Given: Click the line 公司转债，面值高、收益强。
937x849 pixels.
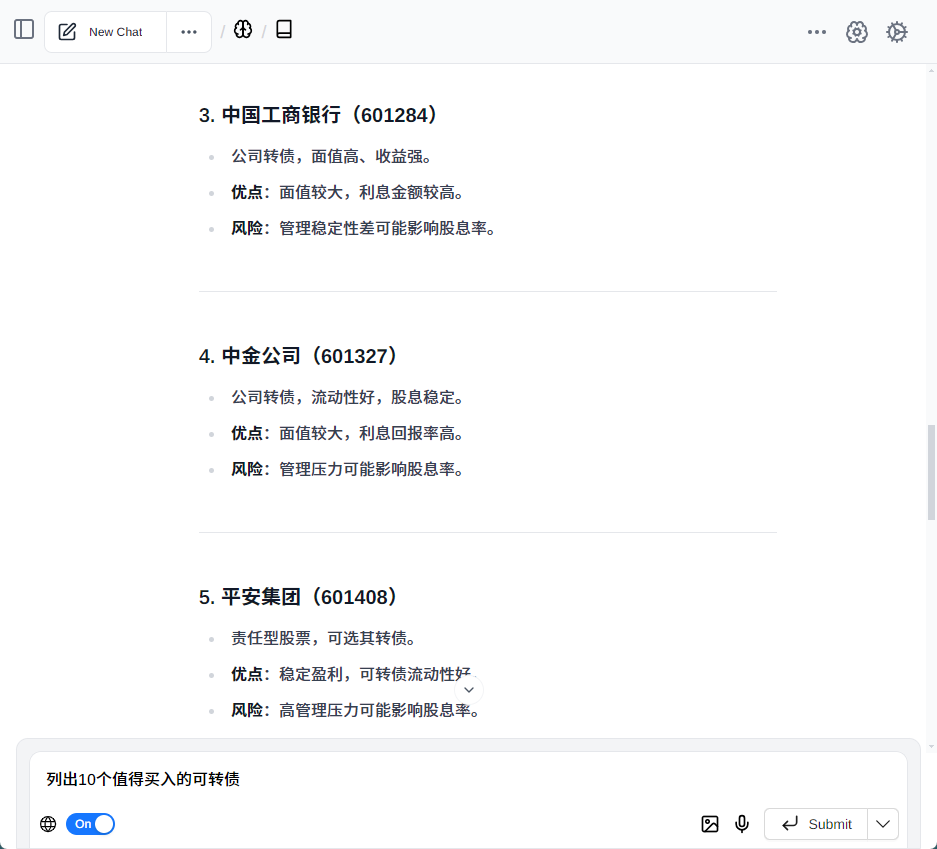Looking at the screenshot, I should (332, 157).
